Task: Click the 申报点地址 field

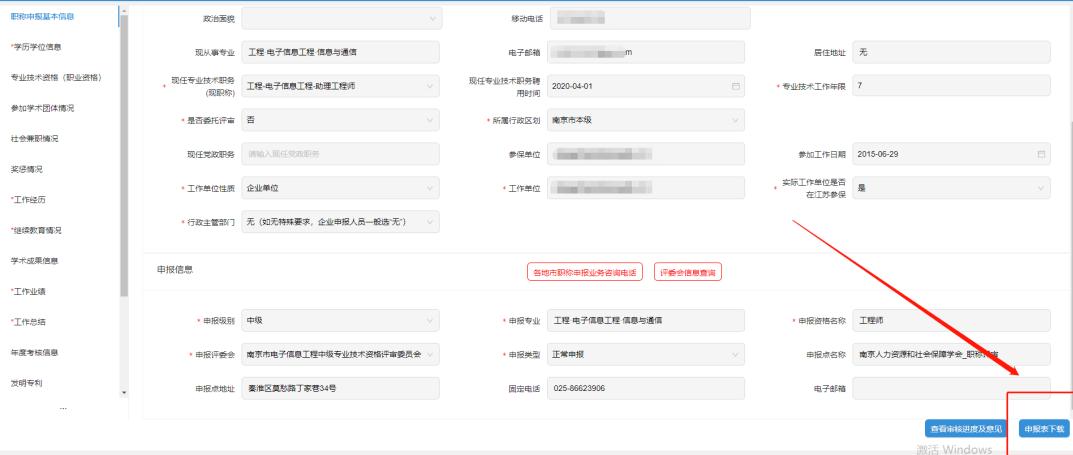Action: click(x=341, y=388)
